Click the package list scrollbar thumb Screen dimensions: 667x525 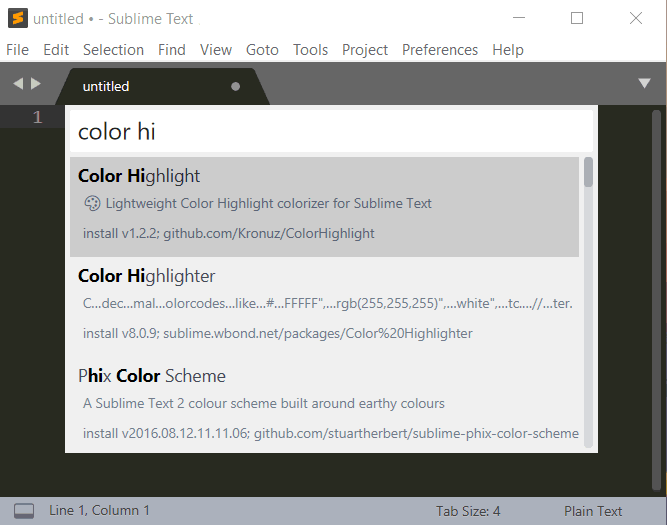coord(588,172)
